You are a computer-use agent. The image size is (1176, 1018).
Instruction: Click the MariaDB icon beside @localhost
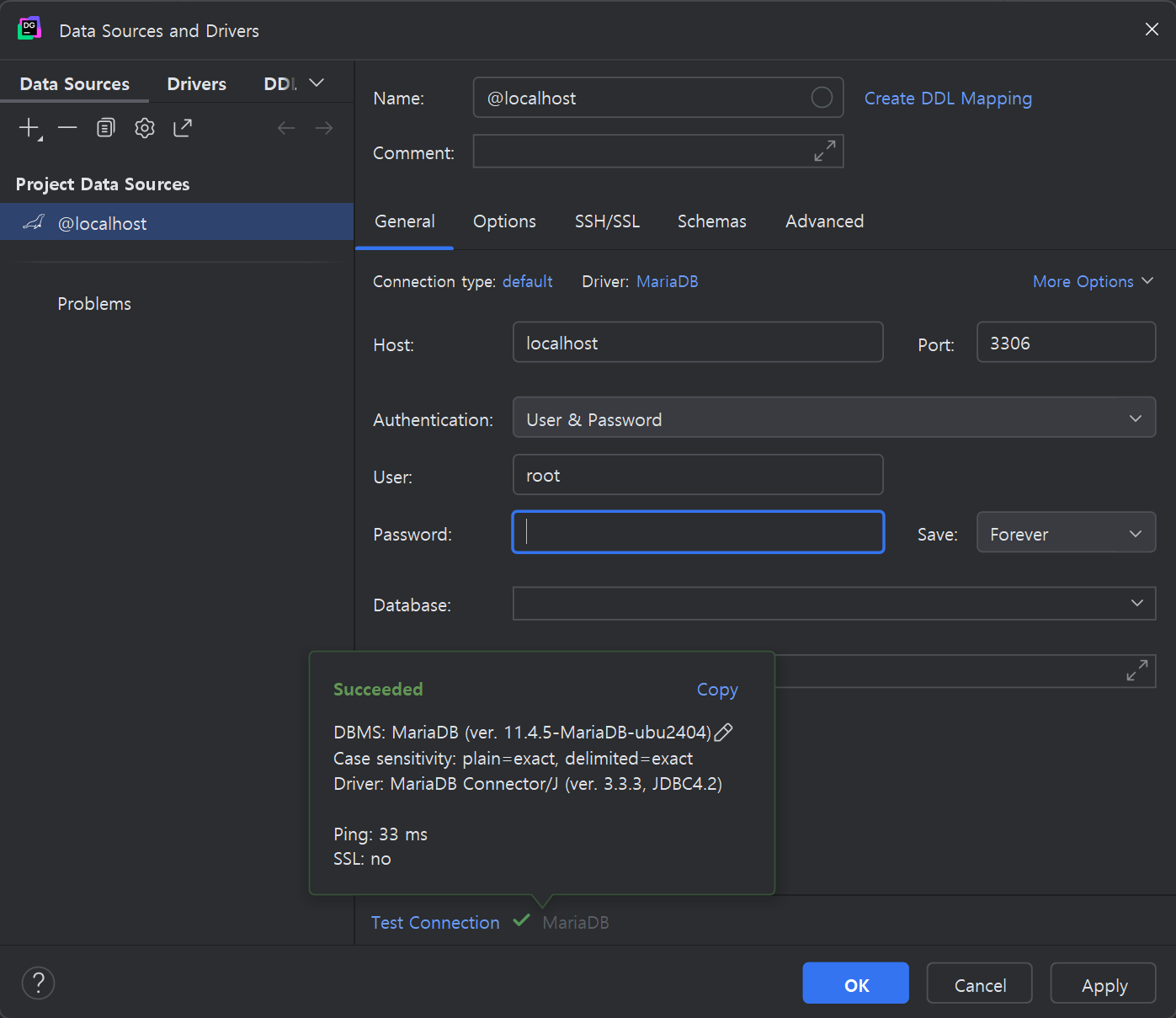click(x=34, y=222)
